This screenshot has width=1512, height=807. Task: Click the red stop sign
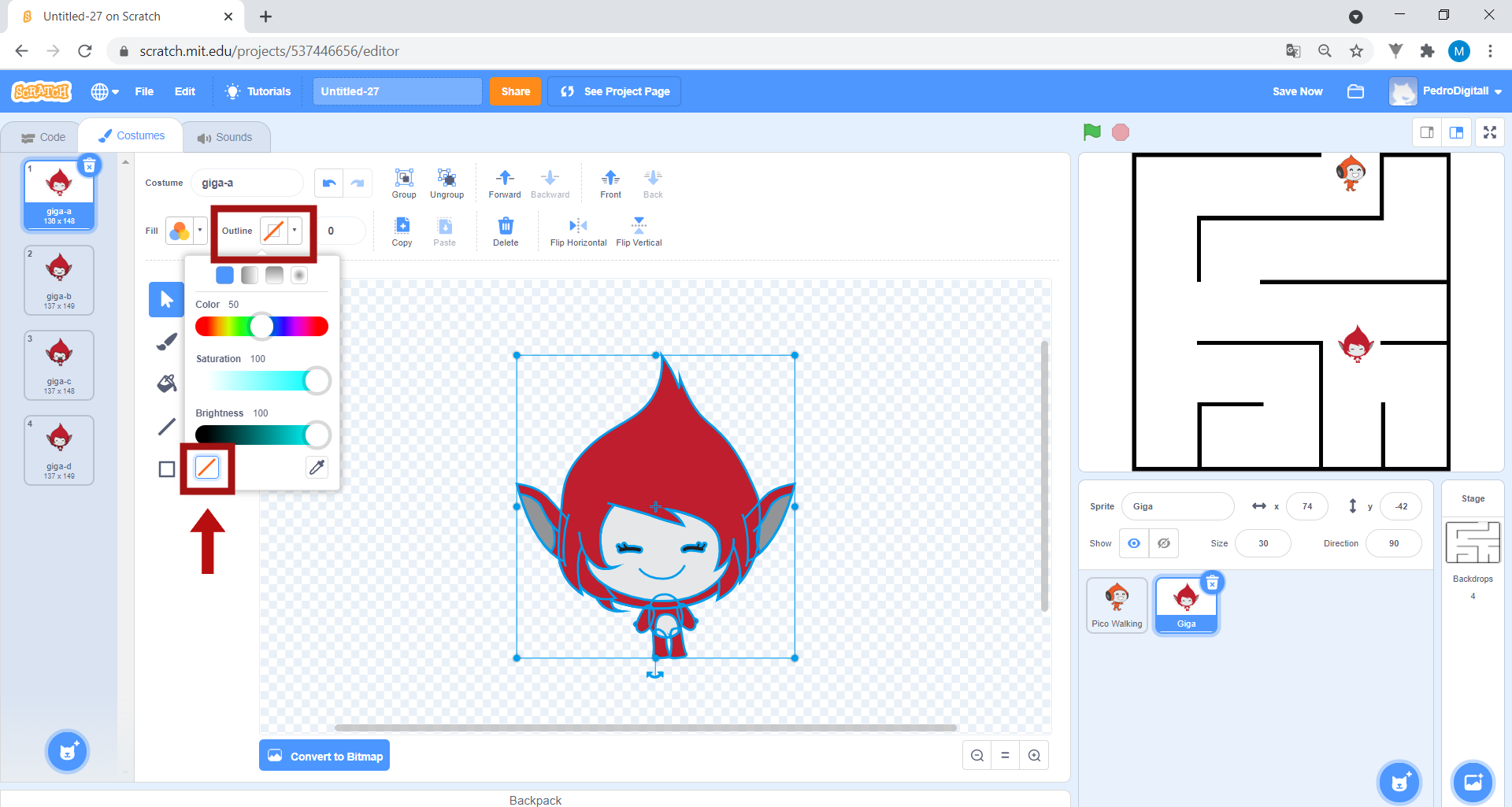click(x=1121, y=132)
